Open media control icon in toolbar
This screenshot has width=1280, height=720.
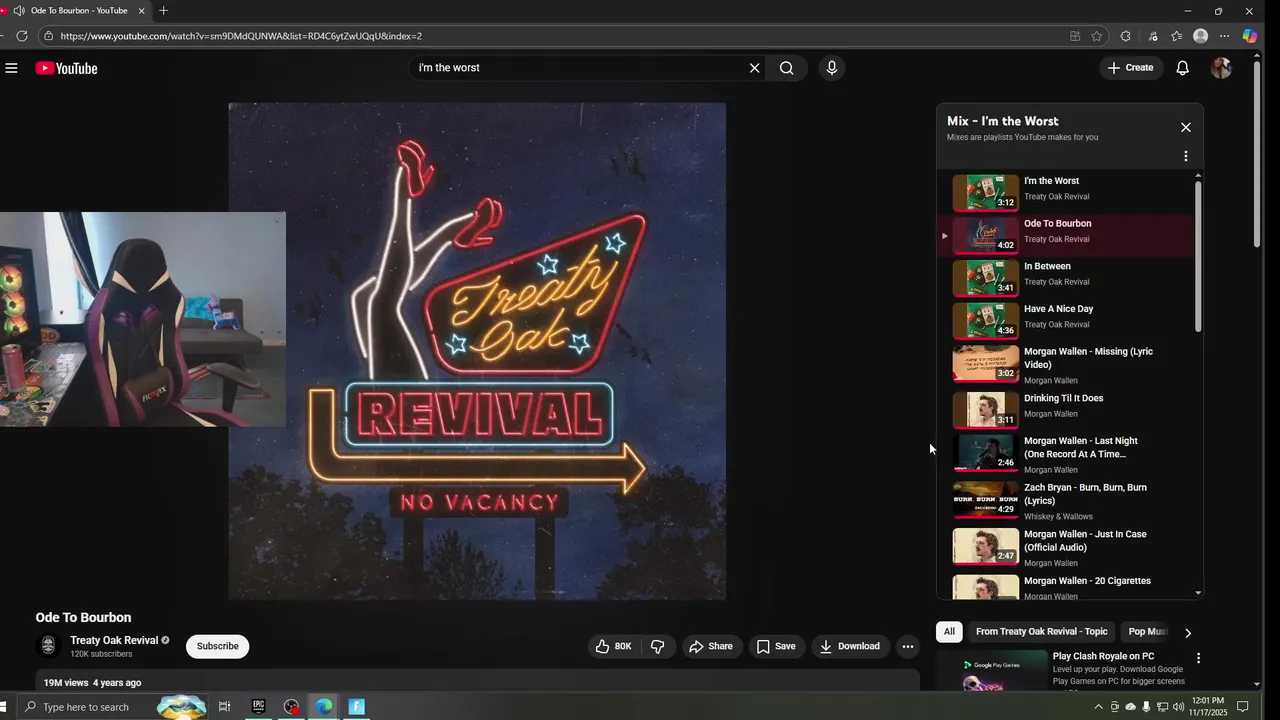coord(1153,36)
